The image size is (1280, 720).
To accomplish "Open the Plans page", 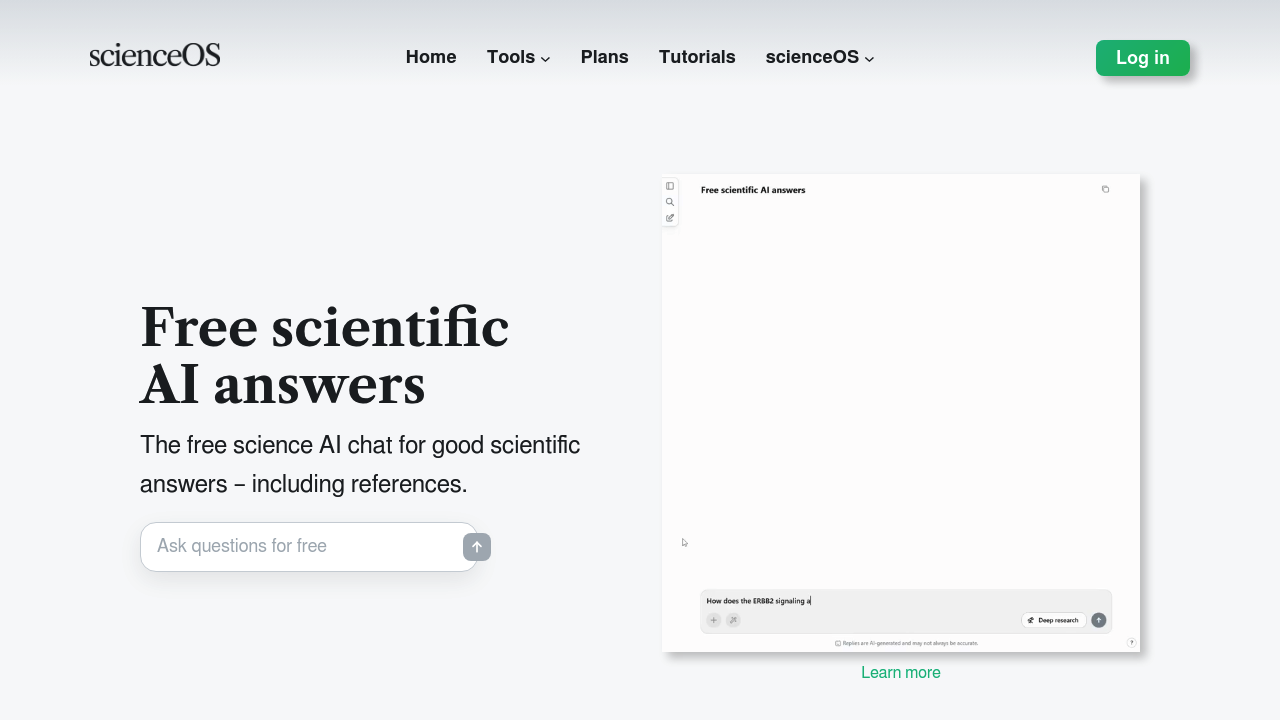I will [x=604, y=57].
